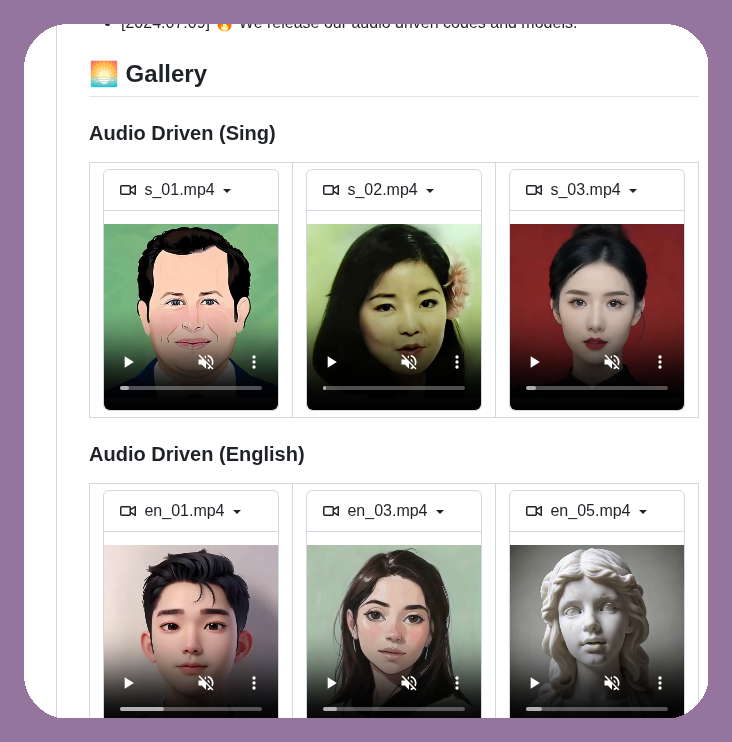
Task: Play the en_05.mp4 video
Action: pyautogui.click(x=534, y=683)
